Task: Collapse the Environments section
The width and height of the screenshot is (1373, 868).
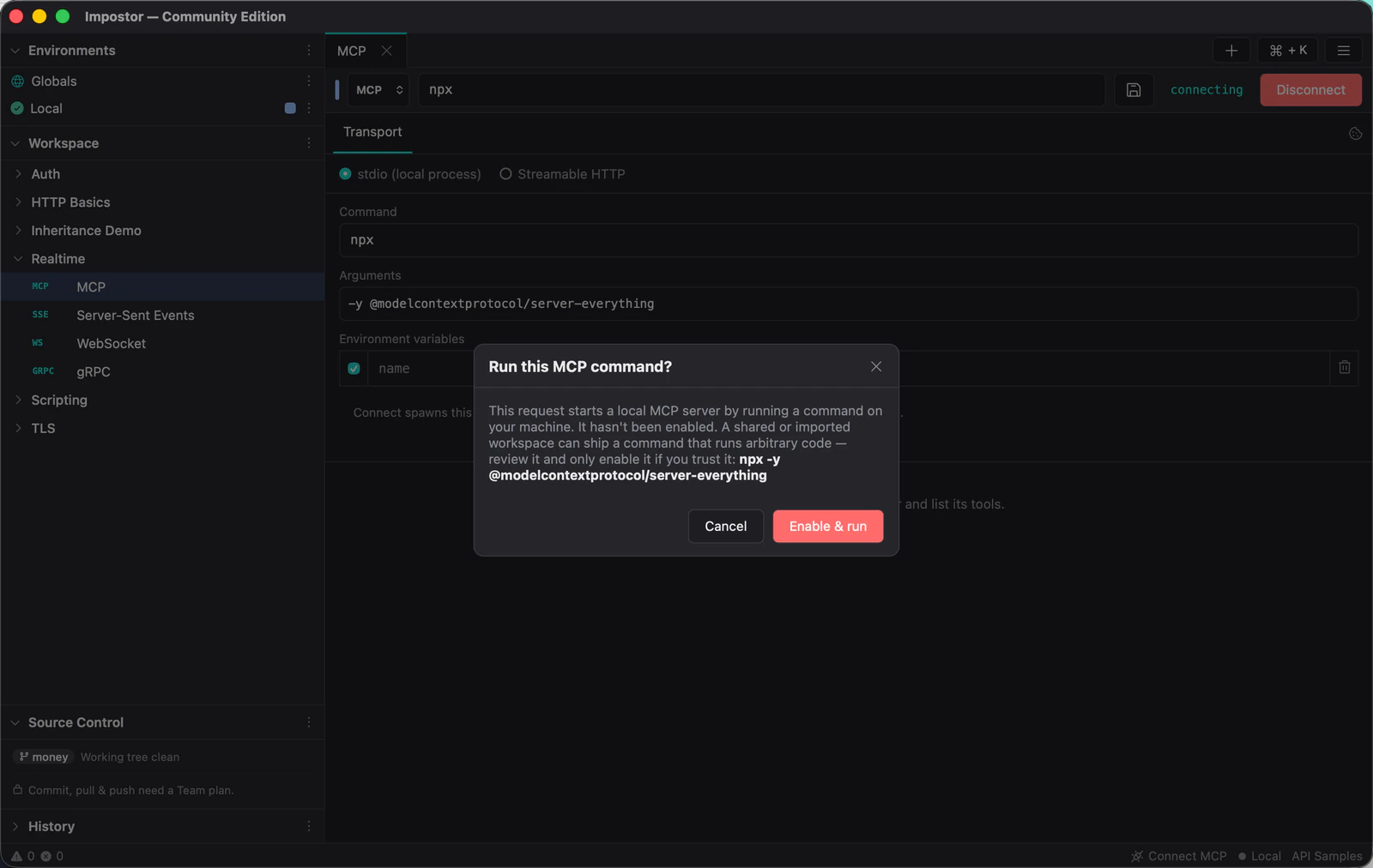Action: (x=15, y=51)
